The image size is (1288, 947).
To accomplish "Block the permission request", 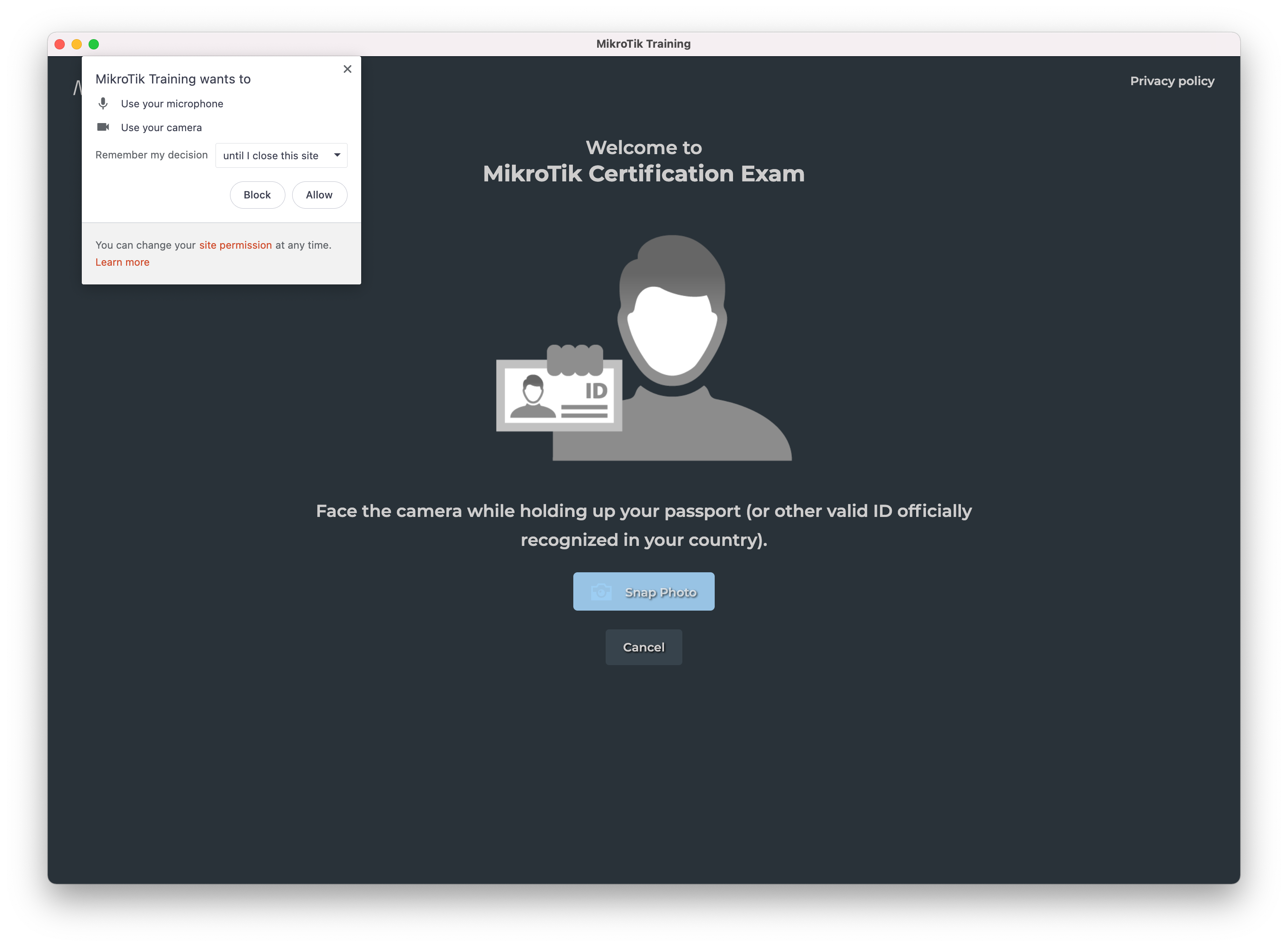I will point(258,195).
